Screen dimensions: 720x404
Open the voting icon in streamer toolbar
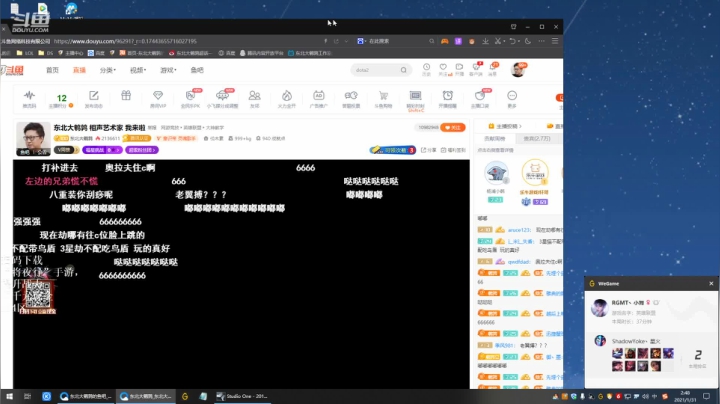pos(351,98)
